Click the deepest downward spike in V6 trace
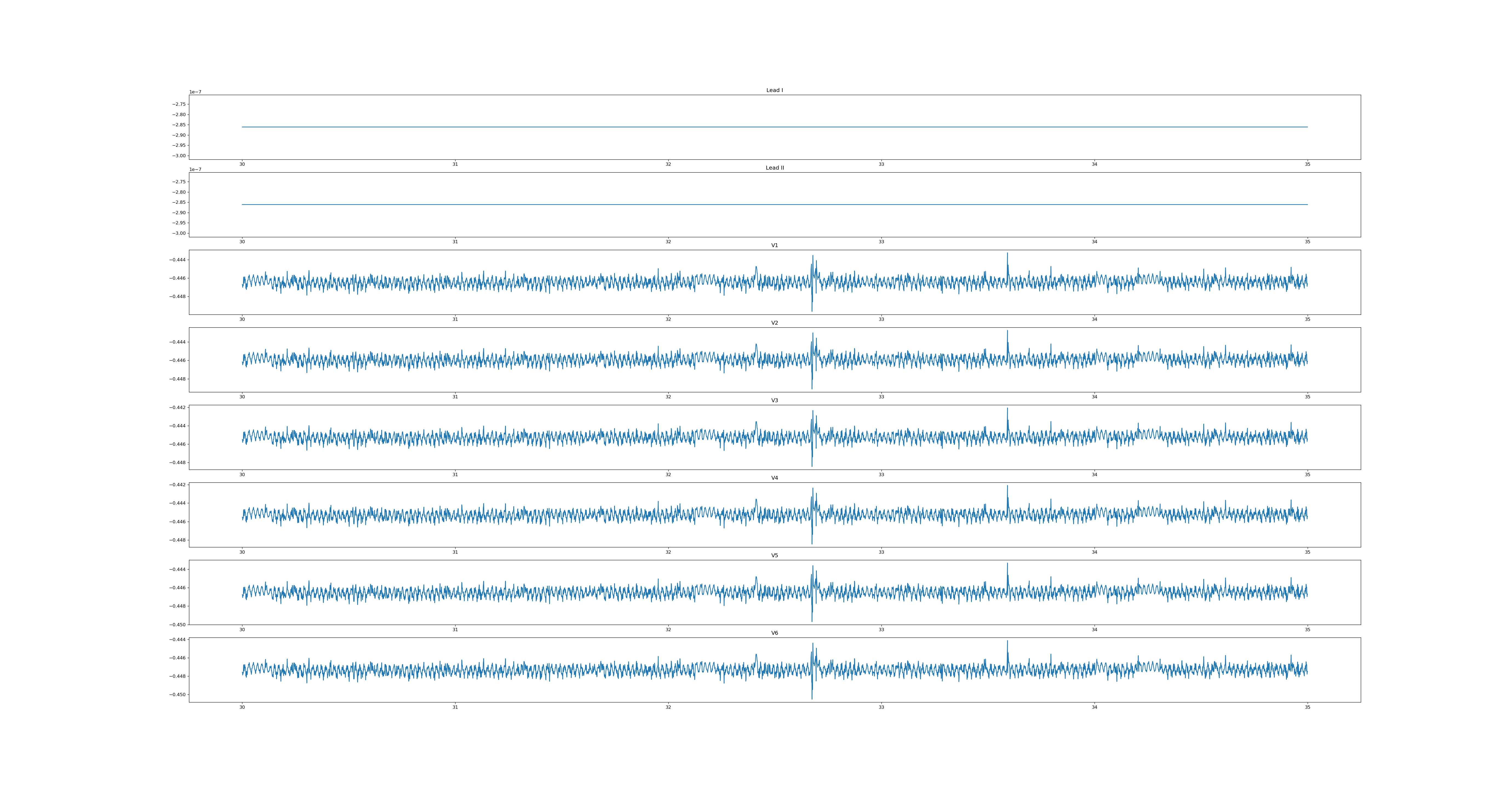The height and width of the screenshot is (789, 1512). tap(812, 697)
